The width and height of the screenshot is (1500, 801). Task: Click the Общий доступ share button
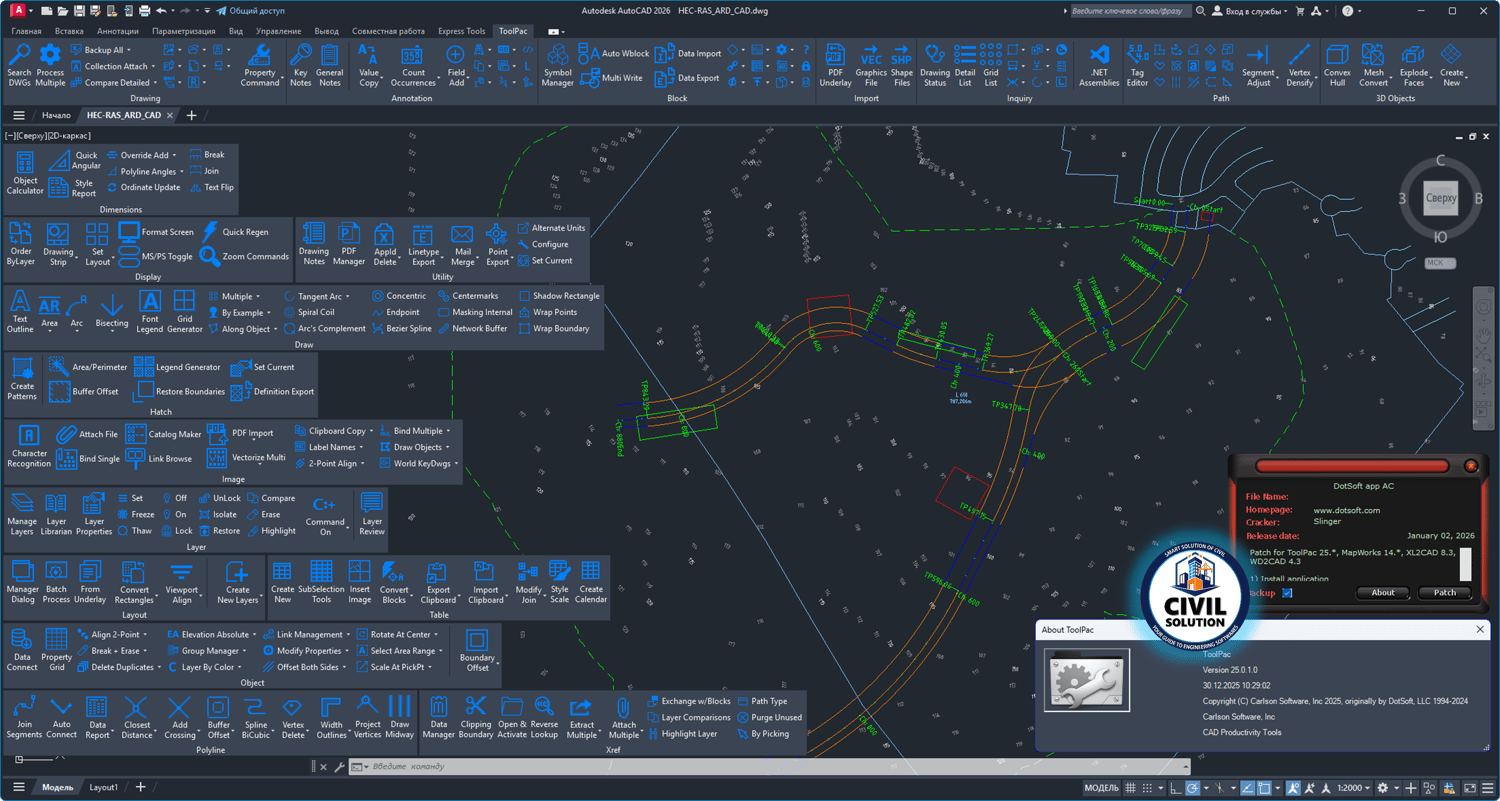(250, 11)
